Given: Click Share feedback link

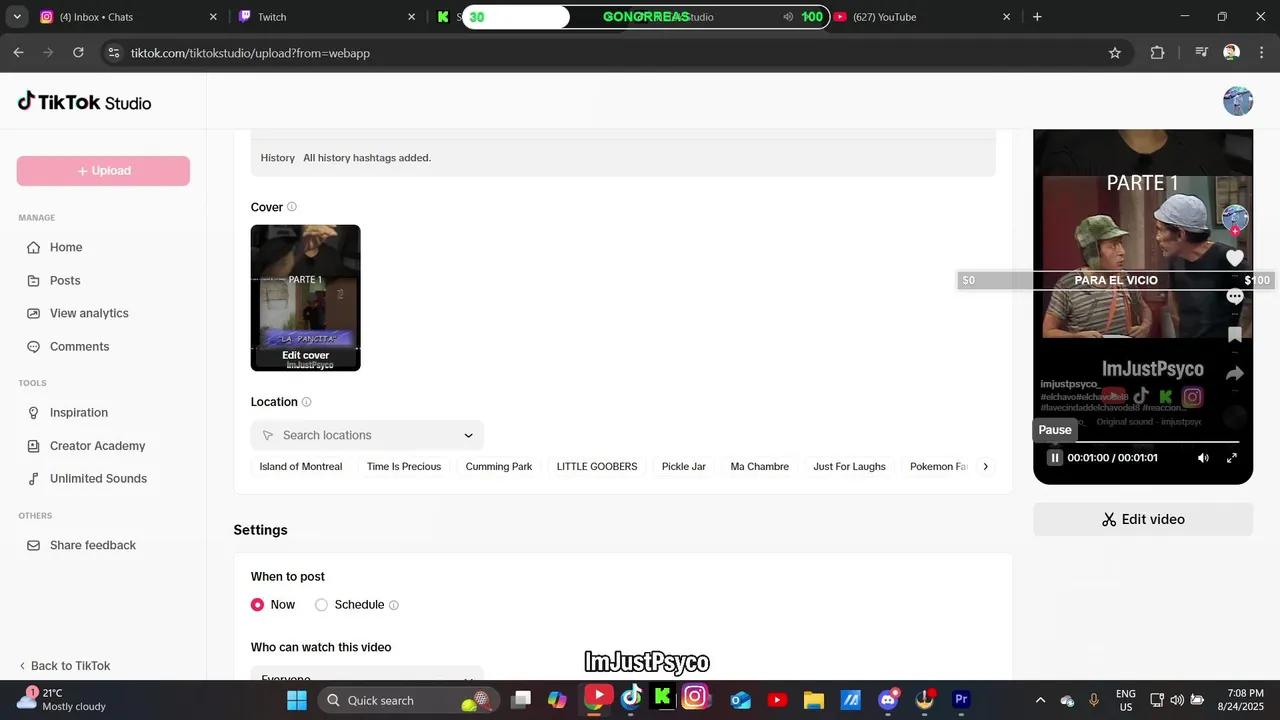Looking at the screenshot, I should [x=92, y=545].
